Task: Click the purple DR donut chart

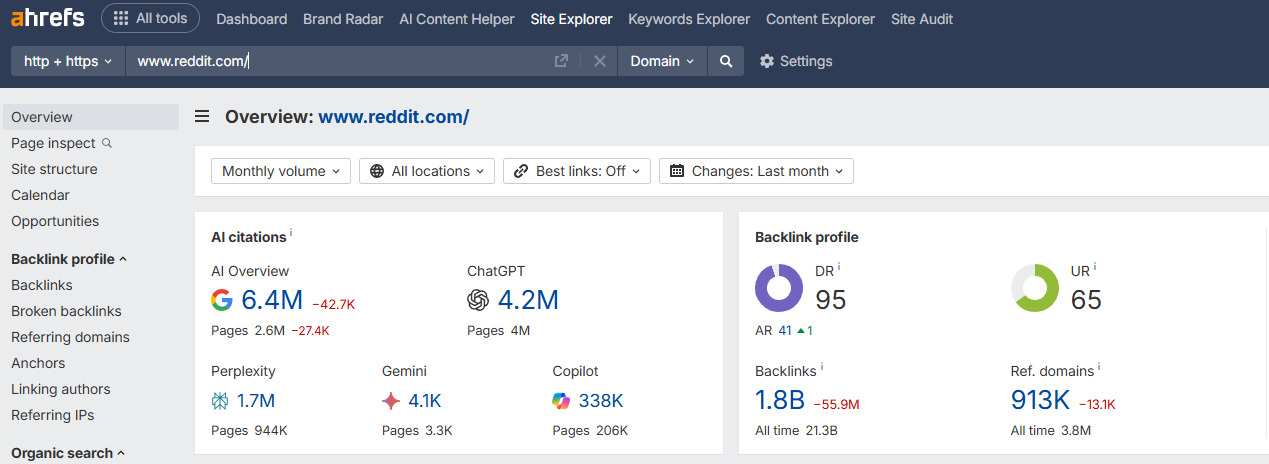Action: pos(779,288)
